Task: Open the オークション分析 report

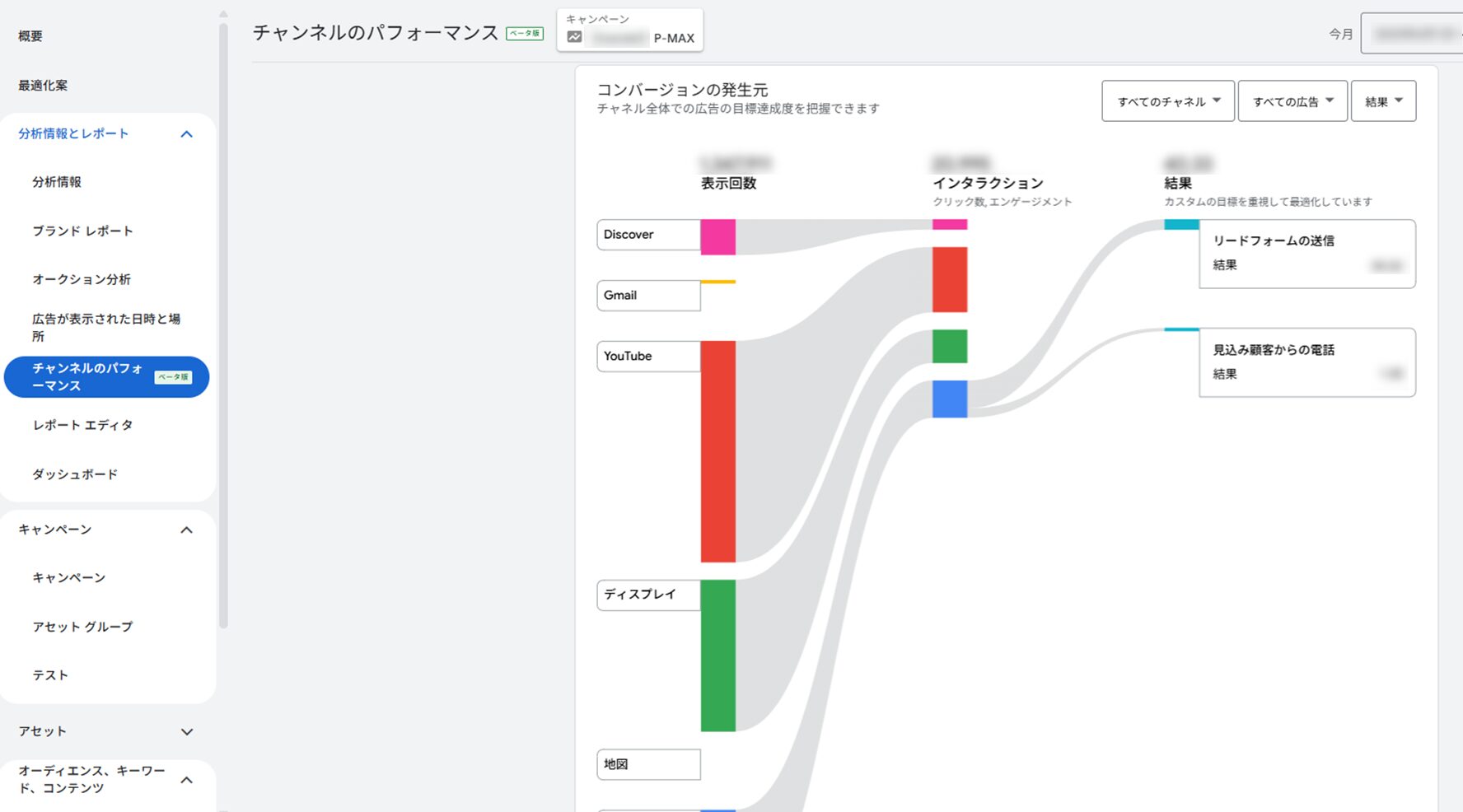Action: pos(82,279)
